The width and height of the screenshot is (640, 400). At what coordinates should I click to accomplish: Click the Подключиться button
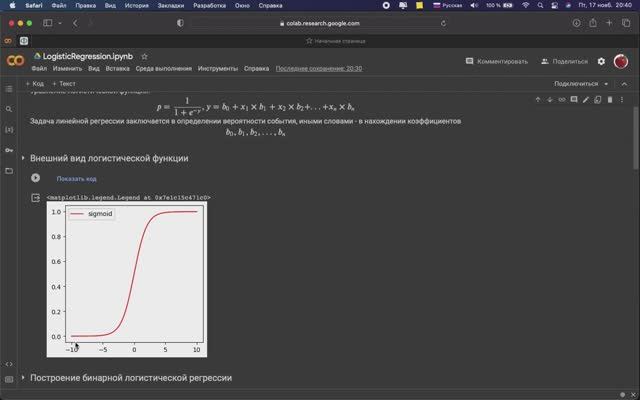coord(576,84)
